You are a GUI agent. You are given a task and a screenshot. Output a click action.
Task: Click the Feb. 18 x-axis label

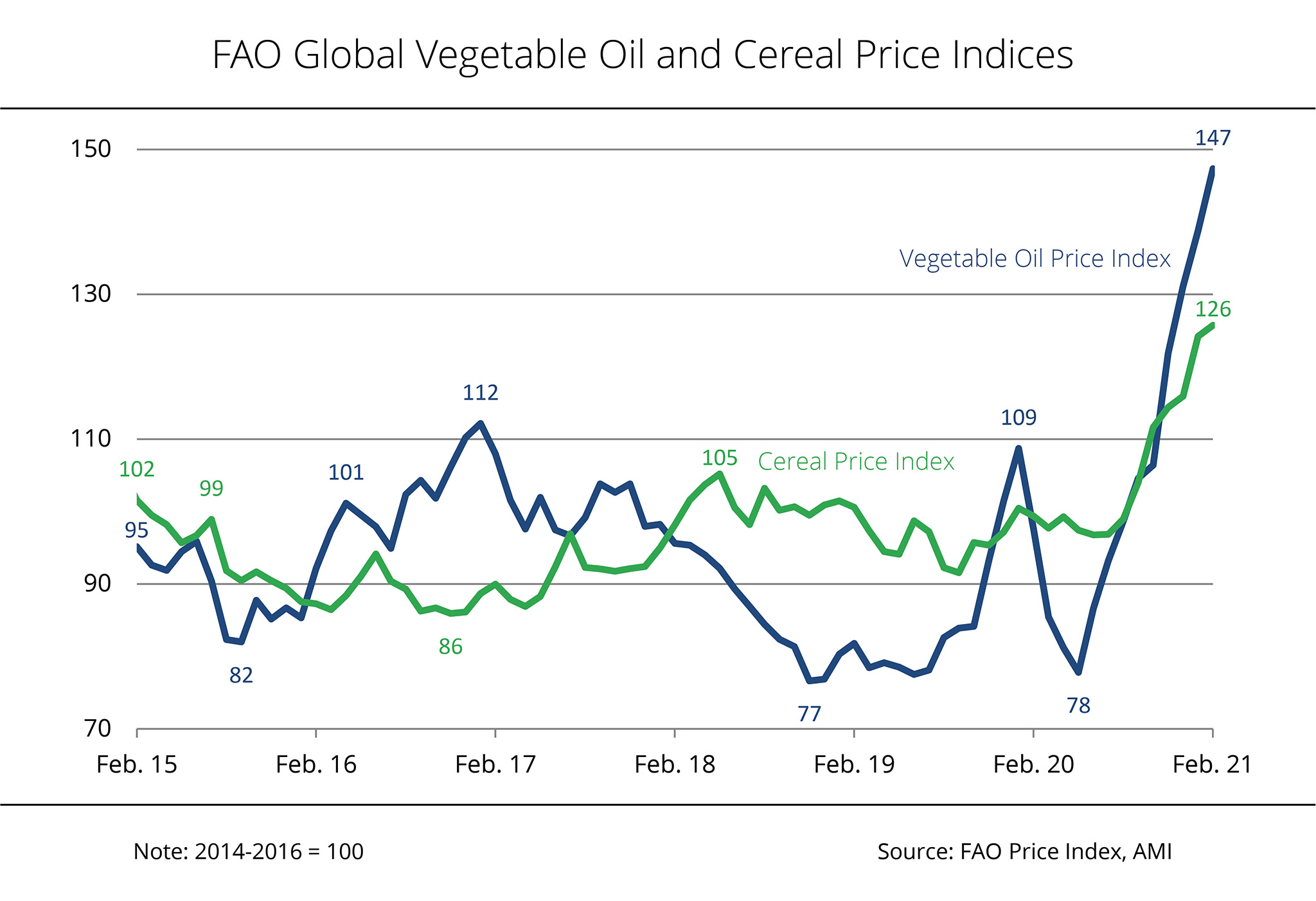point(675,765)
